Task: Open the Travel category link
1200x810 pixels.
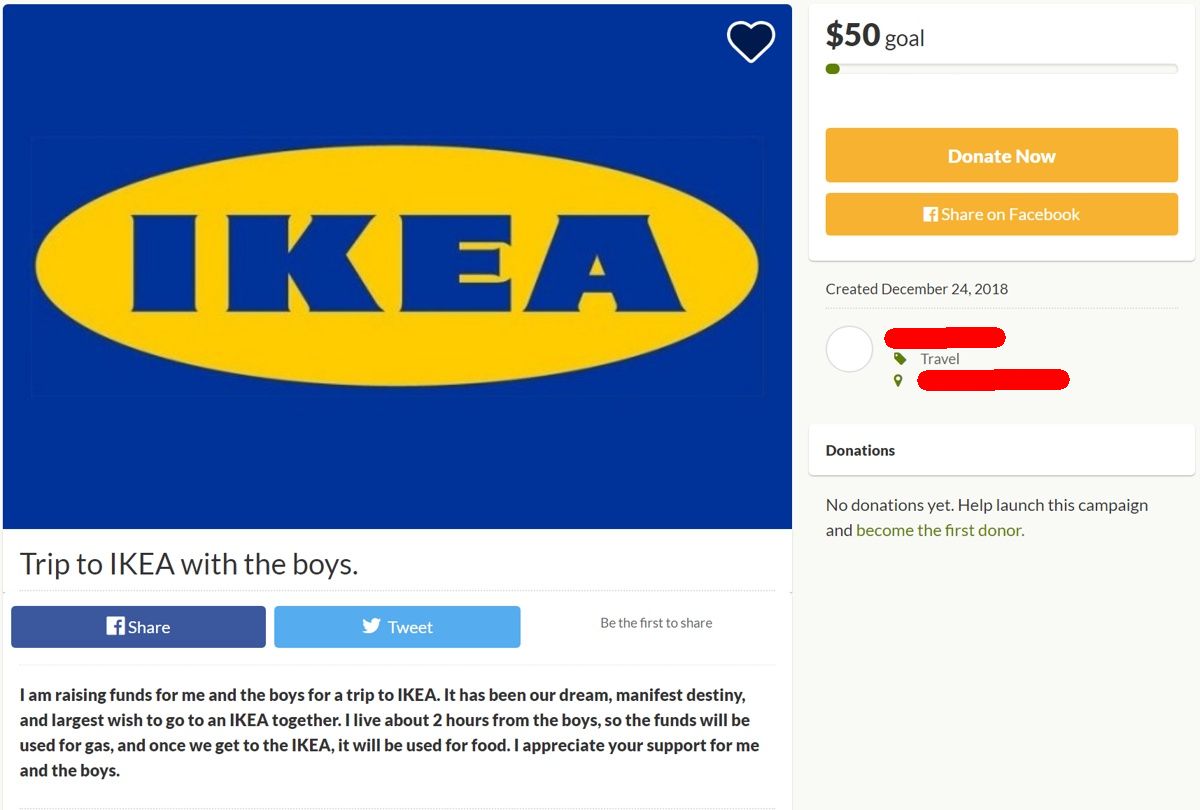Action: 940,359
